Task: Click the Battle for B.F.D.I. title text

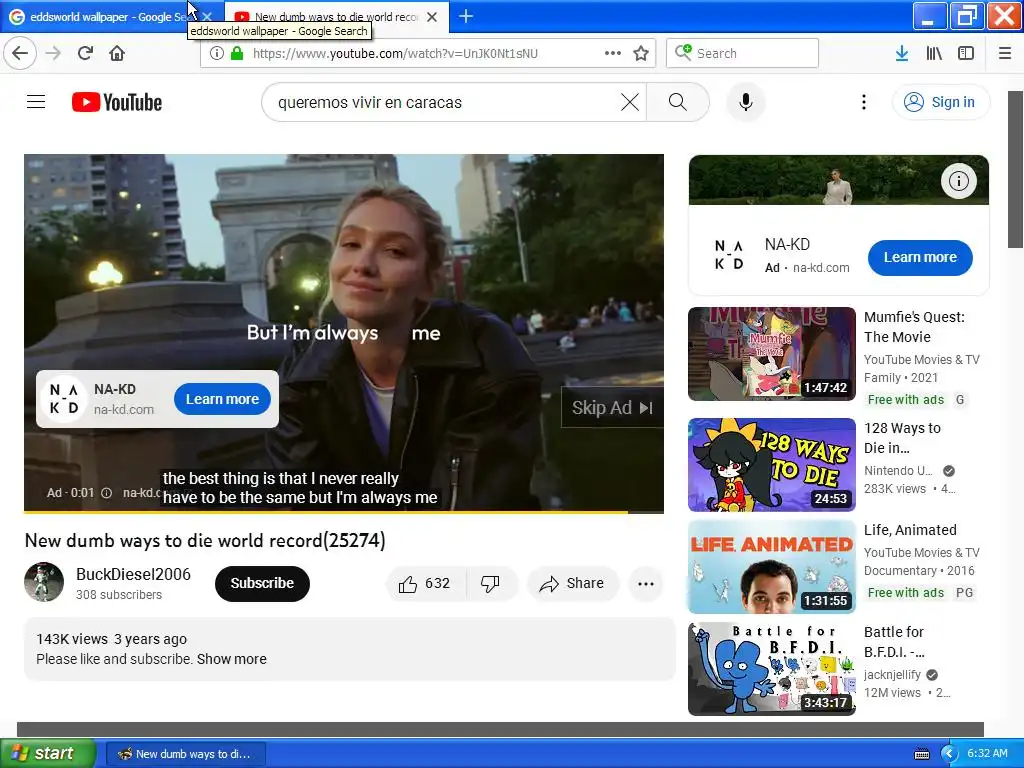Action: (x=894, y=642)
